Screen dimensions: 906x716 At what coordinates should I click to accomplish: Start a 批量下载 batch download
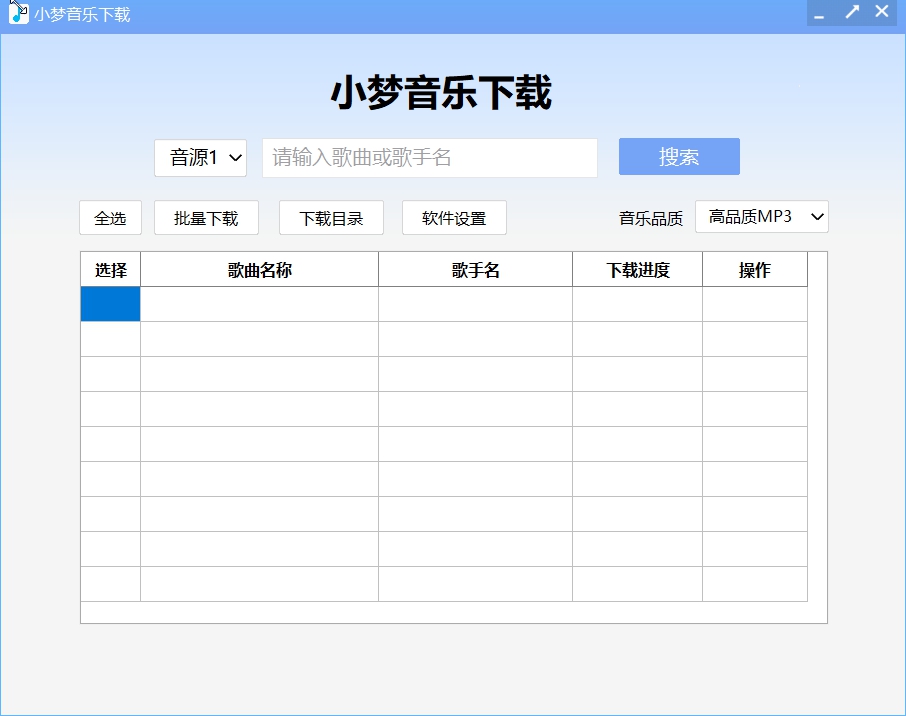(x=206, y=217)
